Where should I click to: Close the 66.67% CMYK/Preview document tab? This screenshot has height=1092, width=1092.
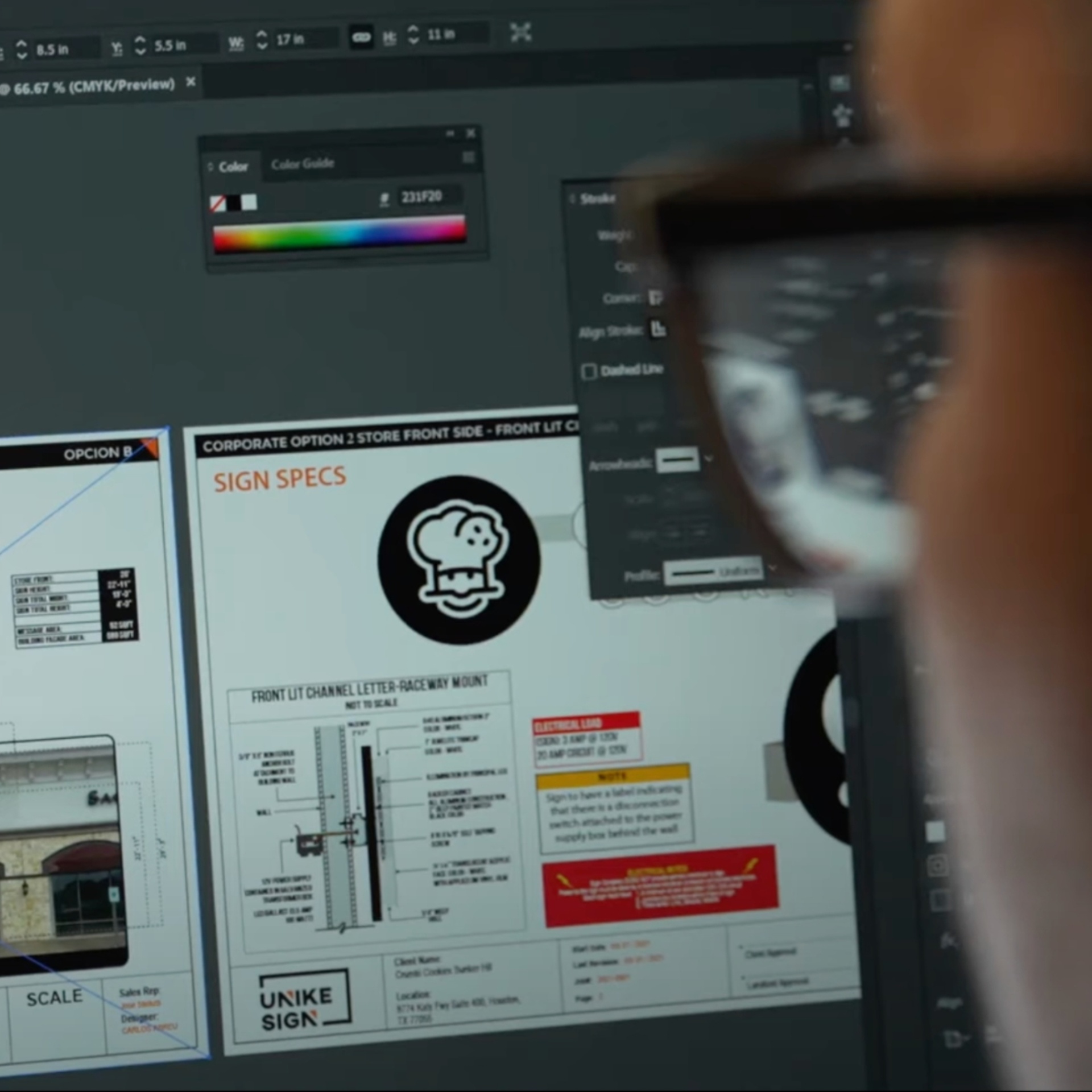pyautogui.click(x=191, y=82)
